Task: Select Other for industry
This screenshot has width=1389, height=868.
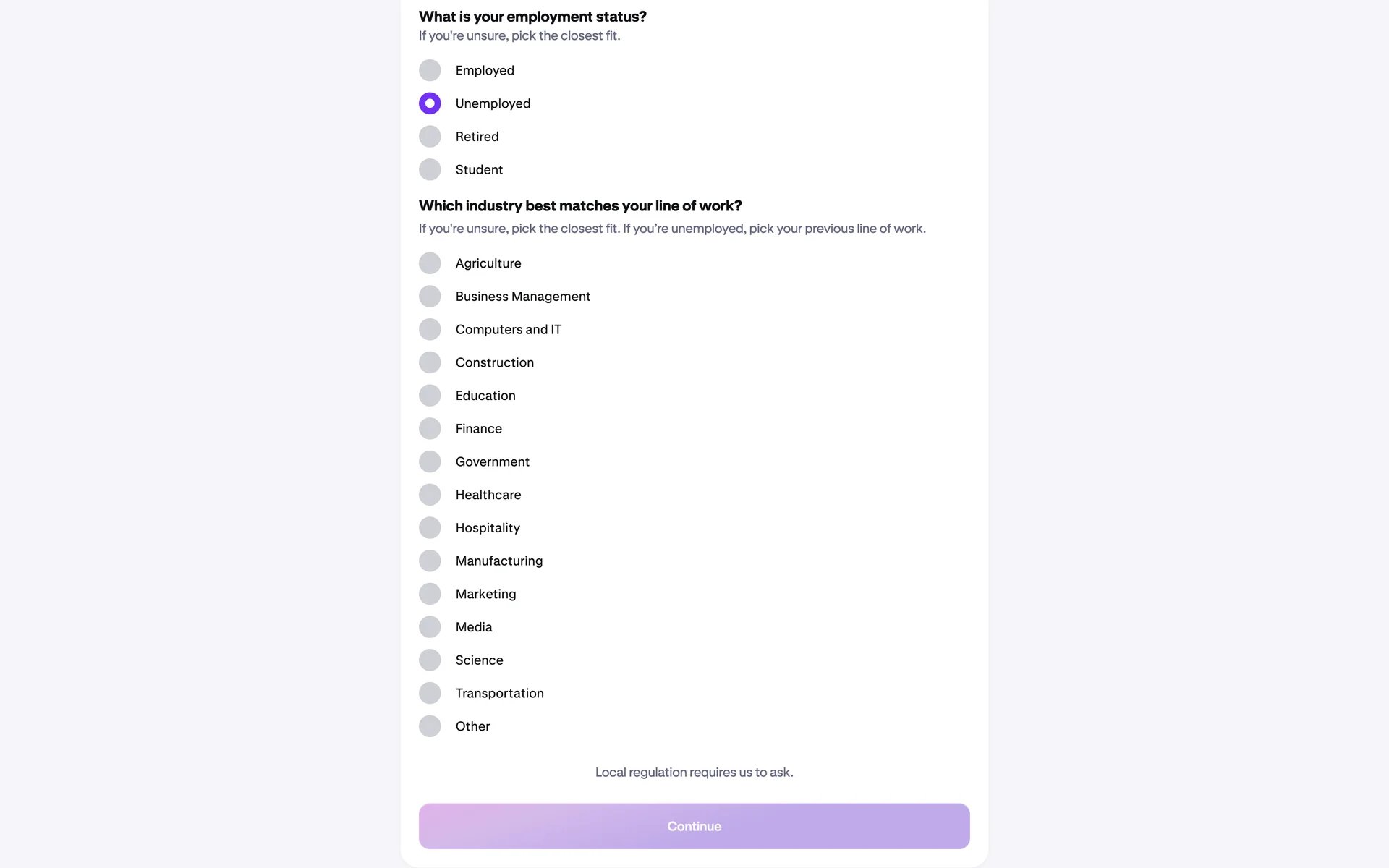Action: click(430, 726)
